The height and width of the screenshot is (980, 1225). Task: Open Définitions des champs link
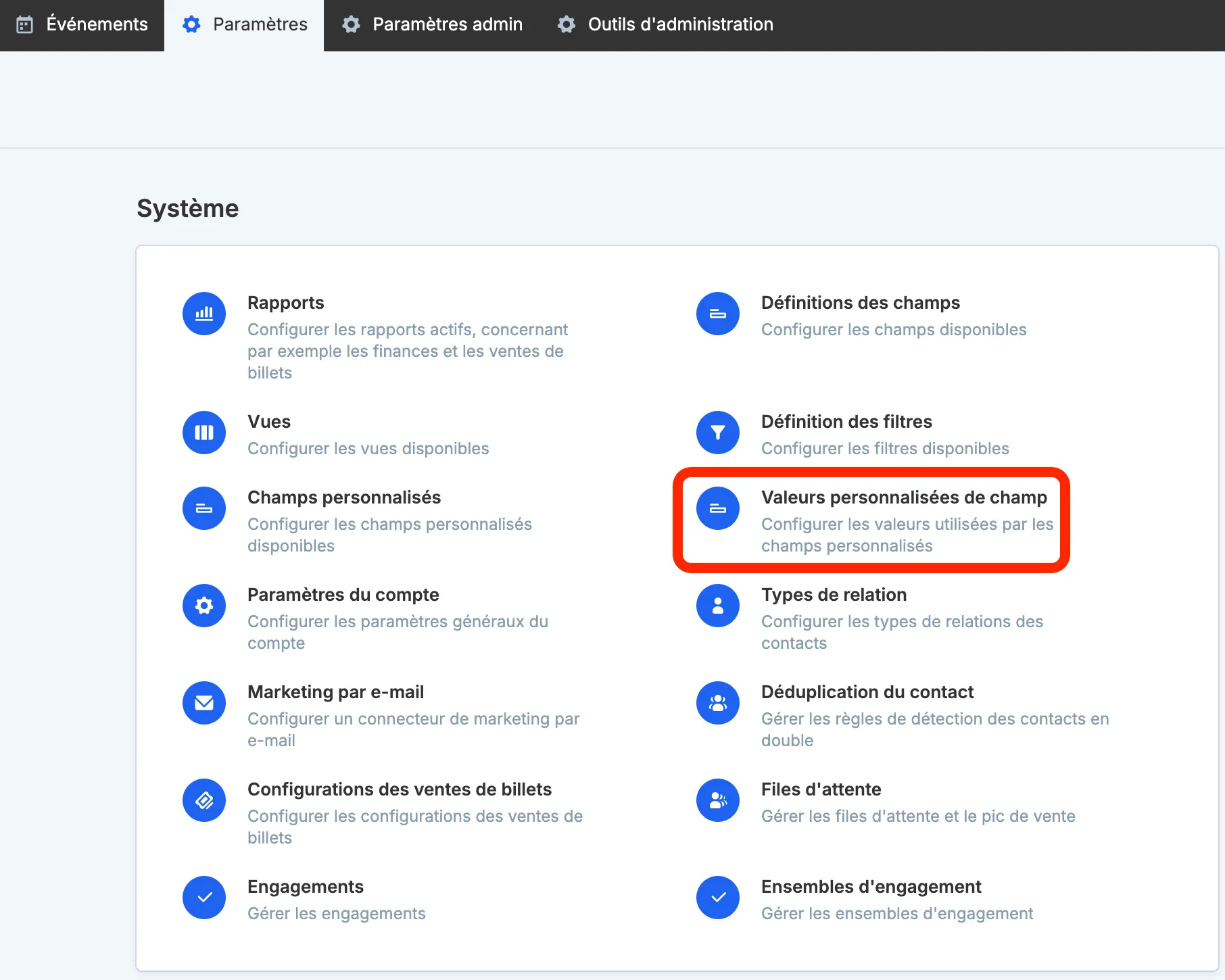click(861, 303)
